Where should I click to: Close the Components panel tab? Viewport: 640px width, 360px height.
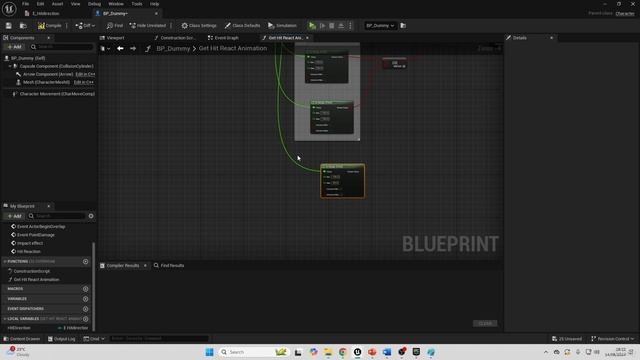49,38
